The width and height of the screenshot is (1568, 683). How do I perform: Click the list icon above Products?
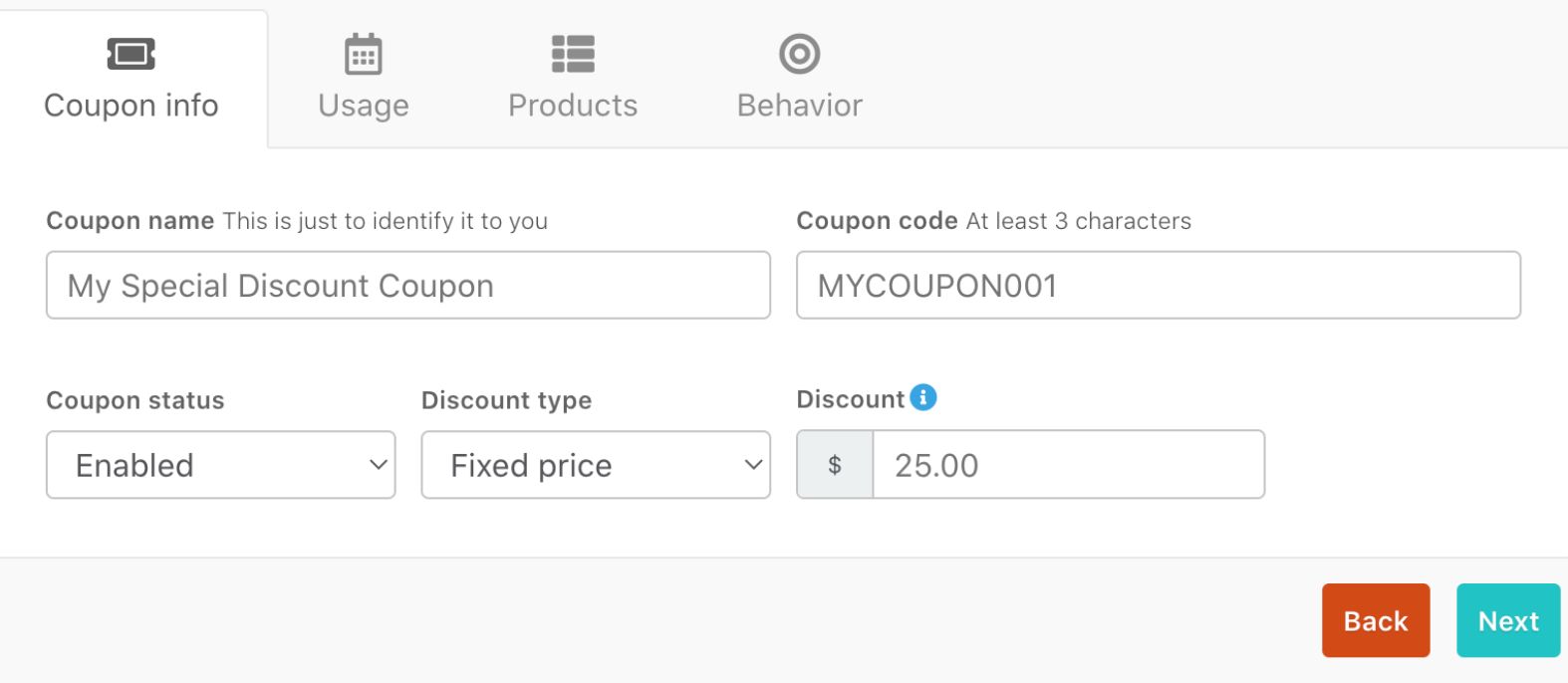tap(573, 54)
